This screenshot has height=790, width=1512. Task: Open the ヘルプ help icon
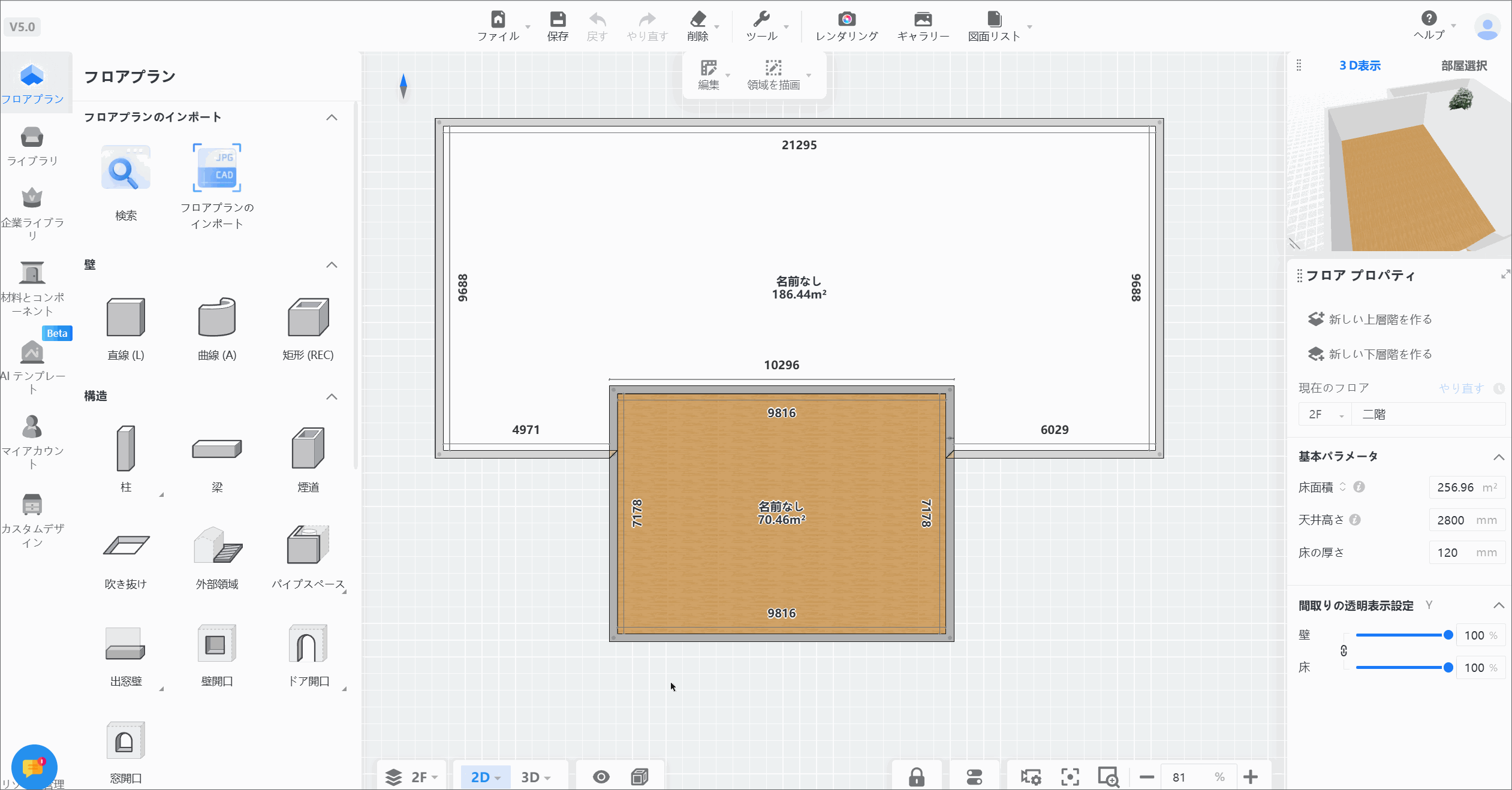[1429, 18]
